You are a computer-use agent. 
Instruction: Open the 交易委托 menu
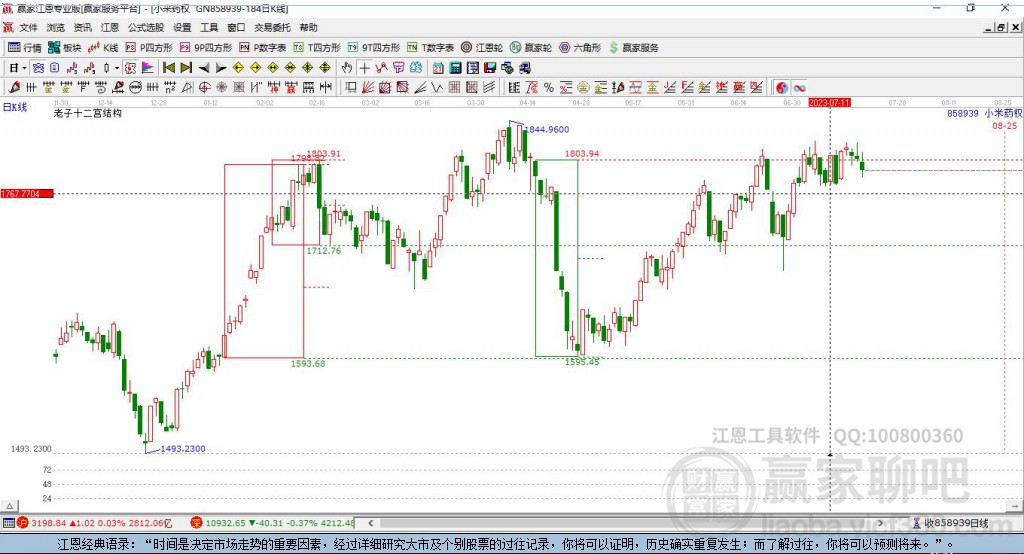click(x=272, y=27)
